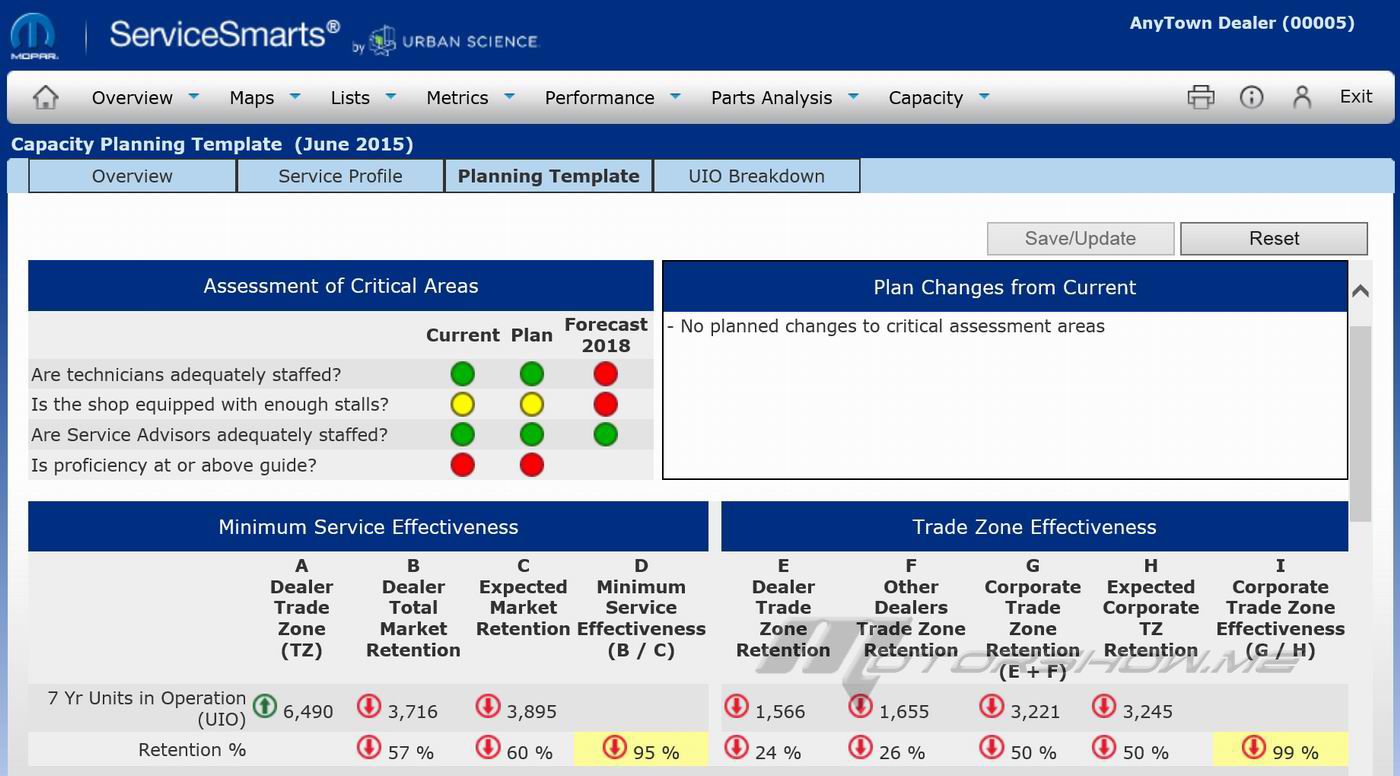Viewport: 1400px width, 776px height.
Task: Click Forecast 2018 red light for stalls
Action: tap(605, 404)
